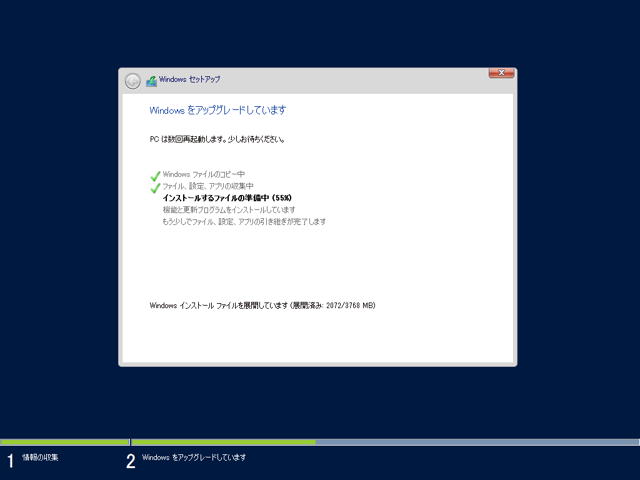
Task: Click the bold インストールするファイルの準備中 (55%) step
Action: 227,198
